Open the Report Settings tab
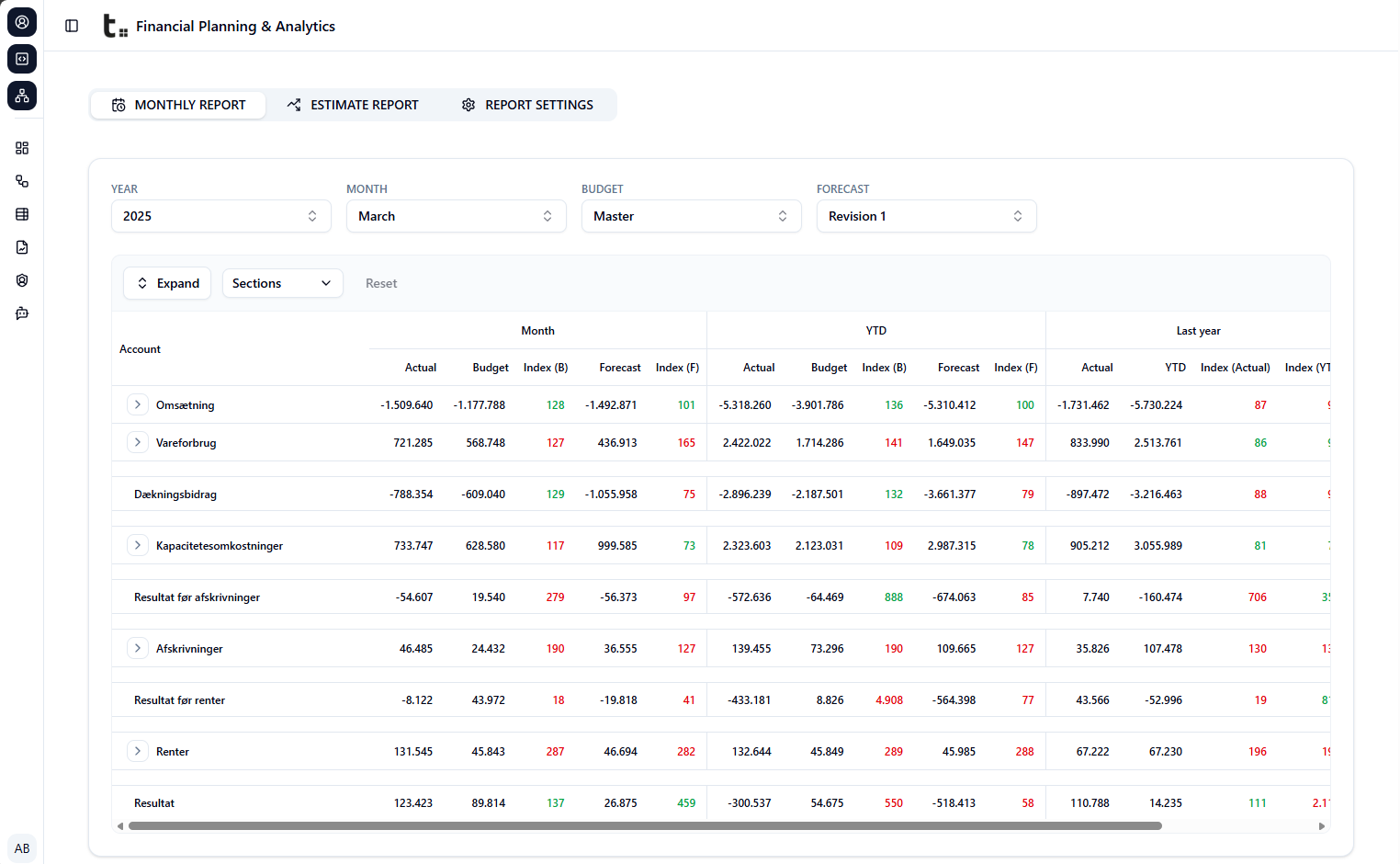Screen dimensions: 1400x864 click(x=527, y=105)
